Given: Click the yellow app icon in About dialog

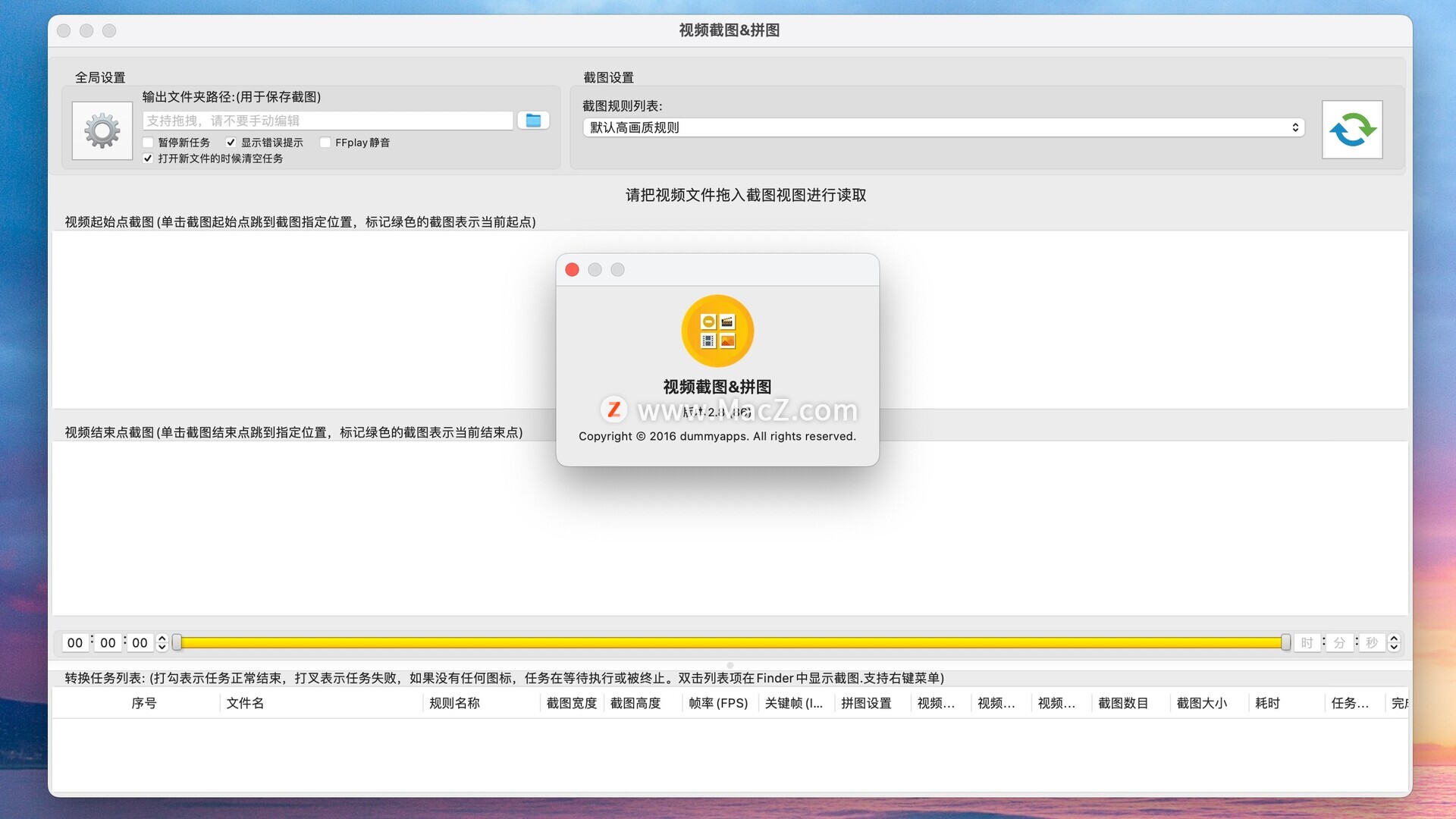Looking at the screenshot, I should (717, 331).
